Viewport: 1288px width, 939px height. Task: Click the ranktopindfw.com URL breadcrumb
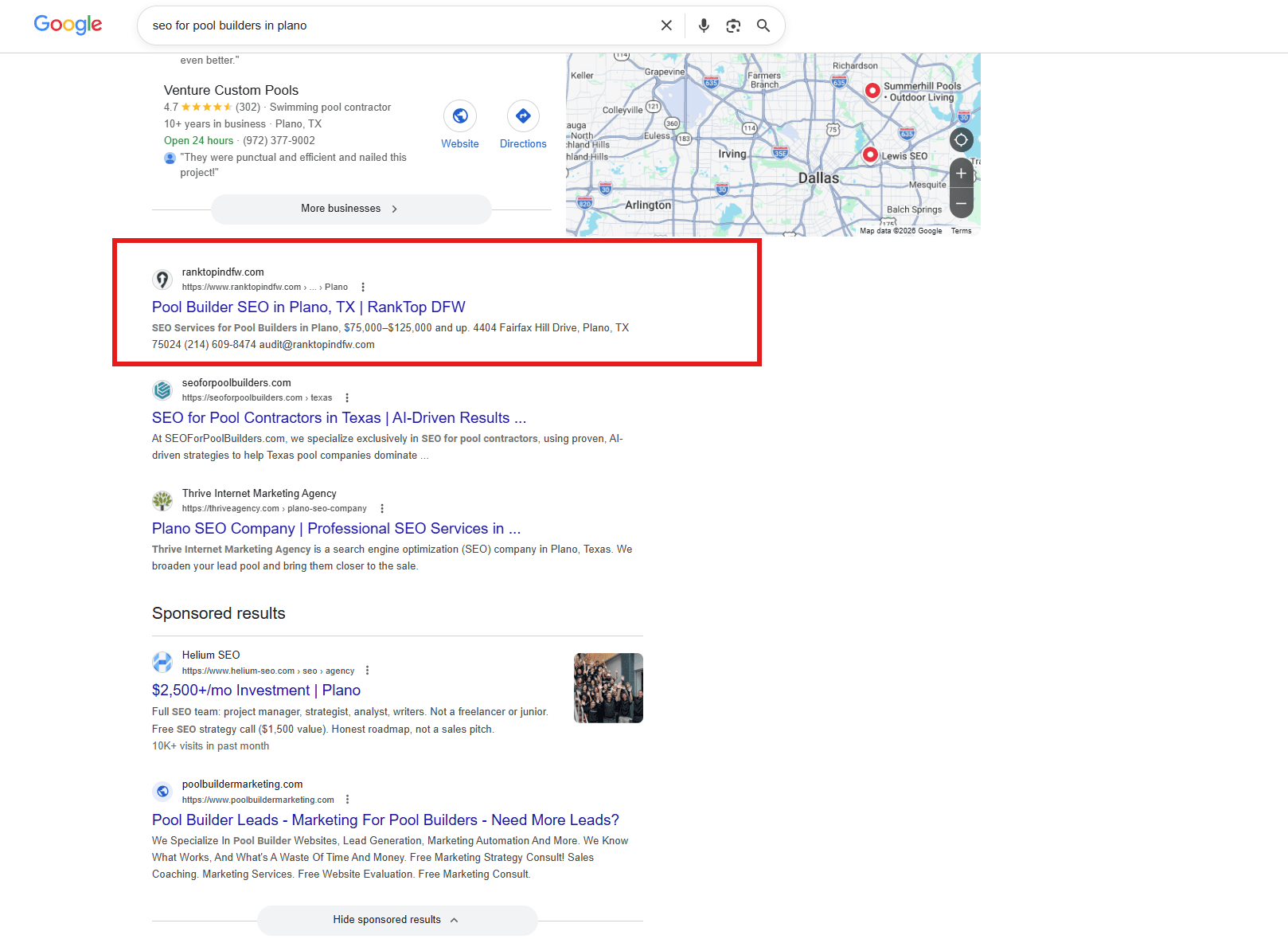pos(265,288)
